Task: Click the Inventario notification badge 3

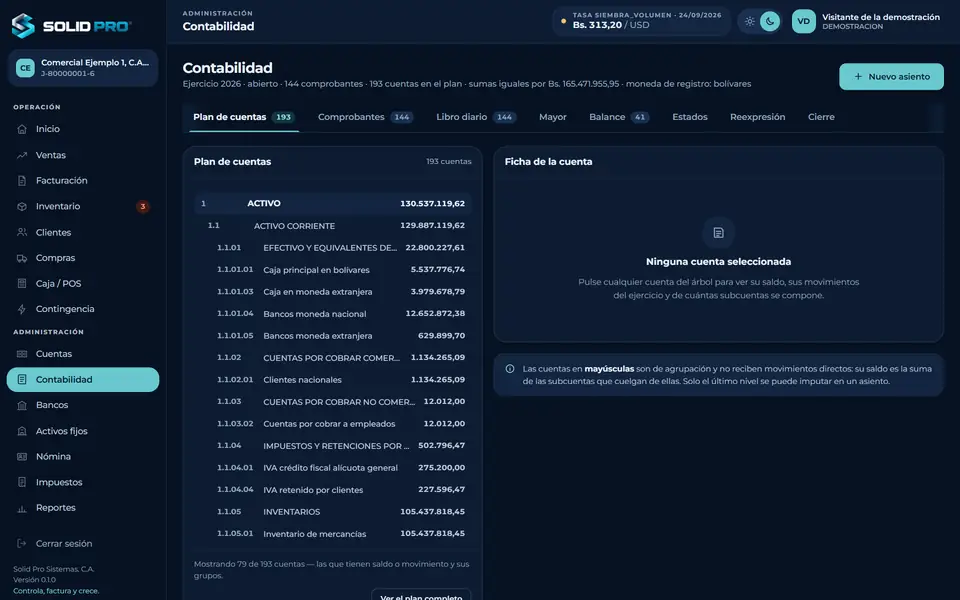Action: [143, 206]
